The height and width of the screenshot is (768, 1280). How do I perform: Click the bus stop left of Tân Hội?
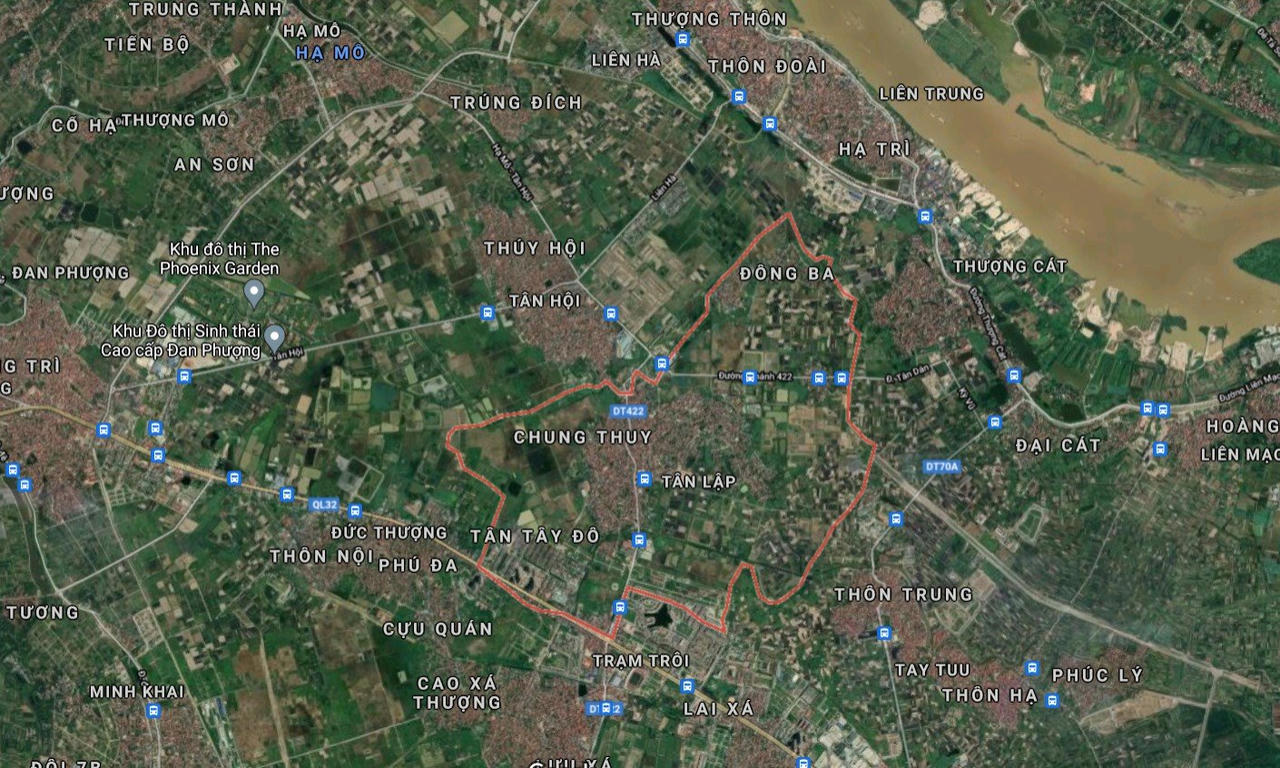point(487,313)
